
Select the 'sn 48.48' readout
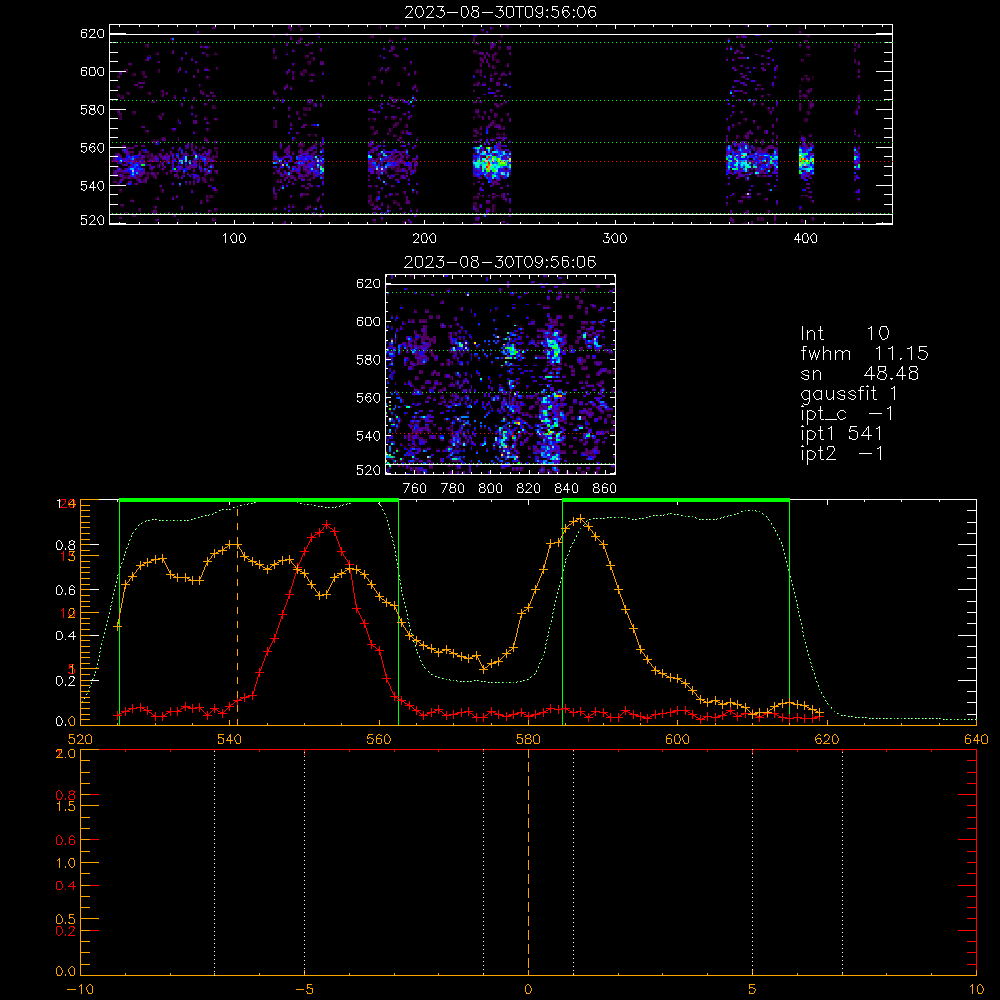point(859,373)
